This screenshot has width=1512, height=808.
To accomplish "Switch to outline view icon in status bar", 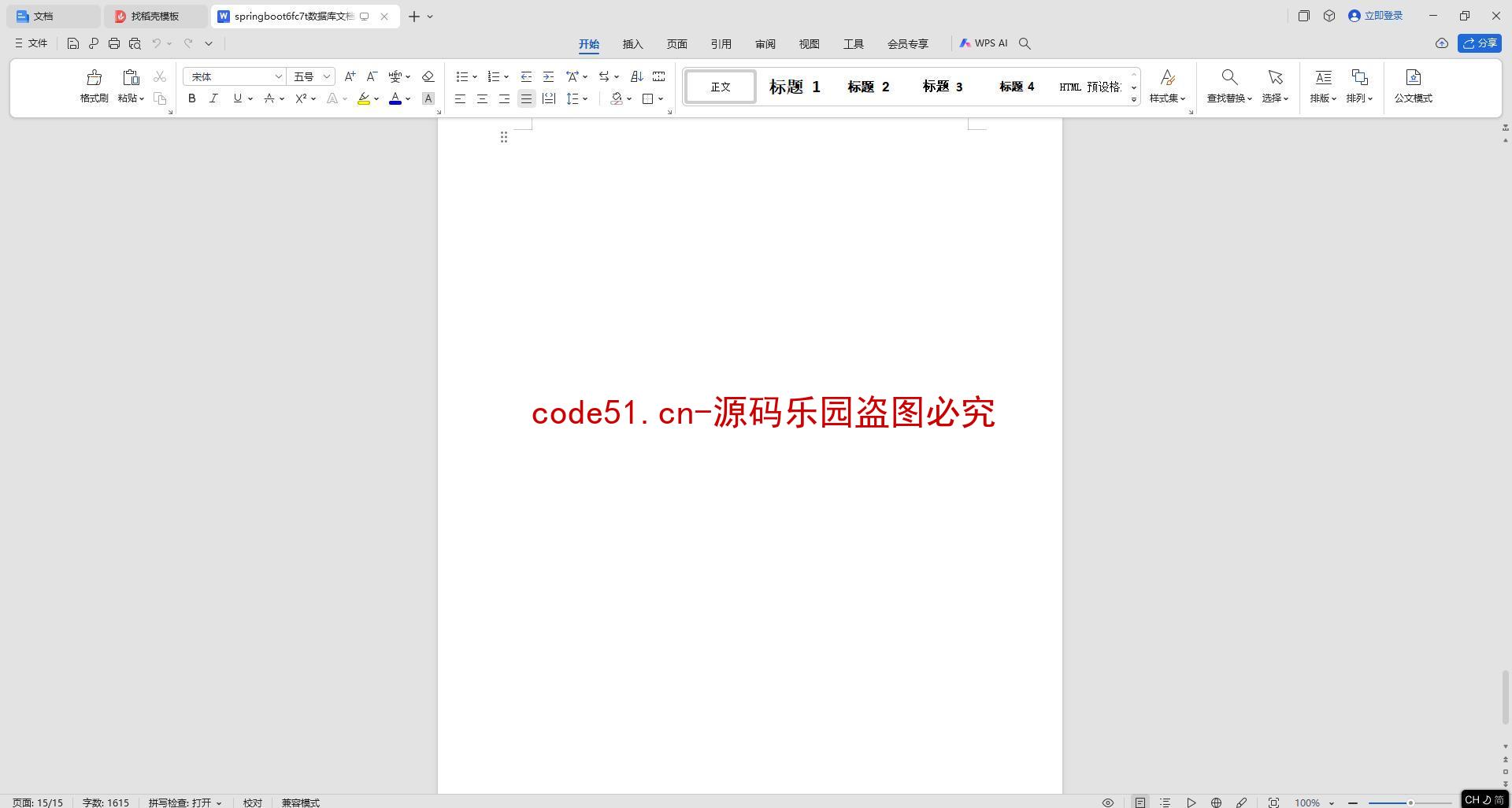I will [x=1165, y=802].
